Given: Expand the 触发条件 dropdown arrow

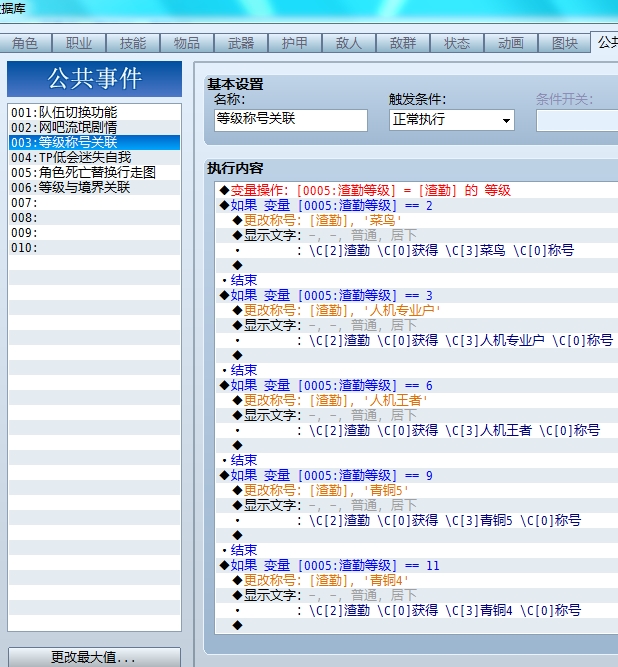Looking at the screenshot, I should point(506,120).
